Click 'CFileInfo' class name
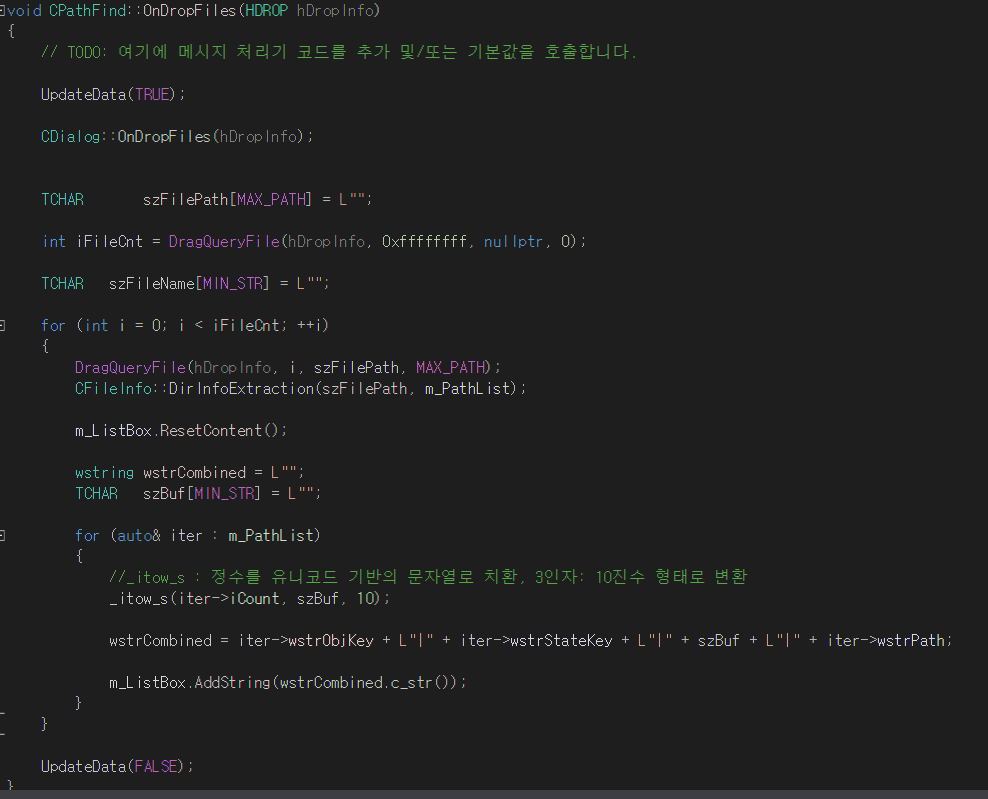This screenshot has height=799, width=988. pos(113,389)
